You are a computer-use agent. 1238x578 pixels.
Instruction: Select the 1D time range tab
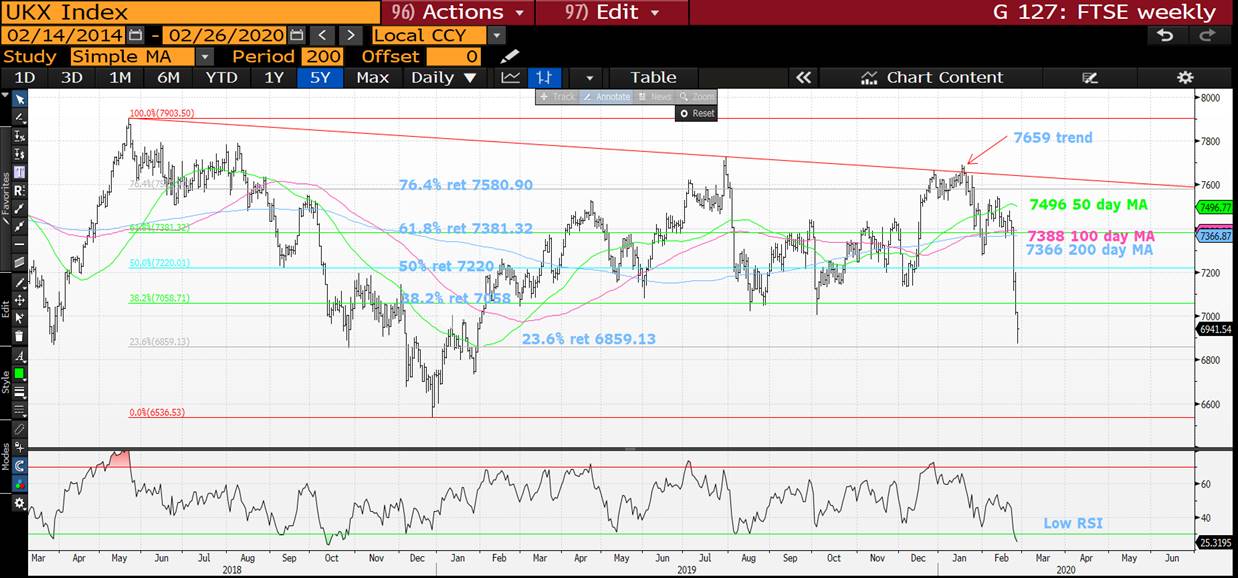click(24, 77)
